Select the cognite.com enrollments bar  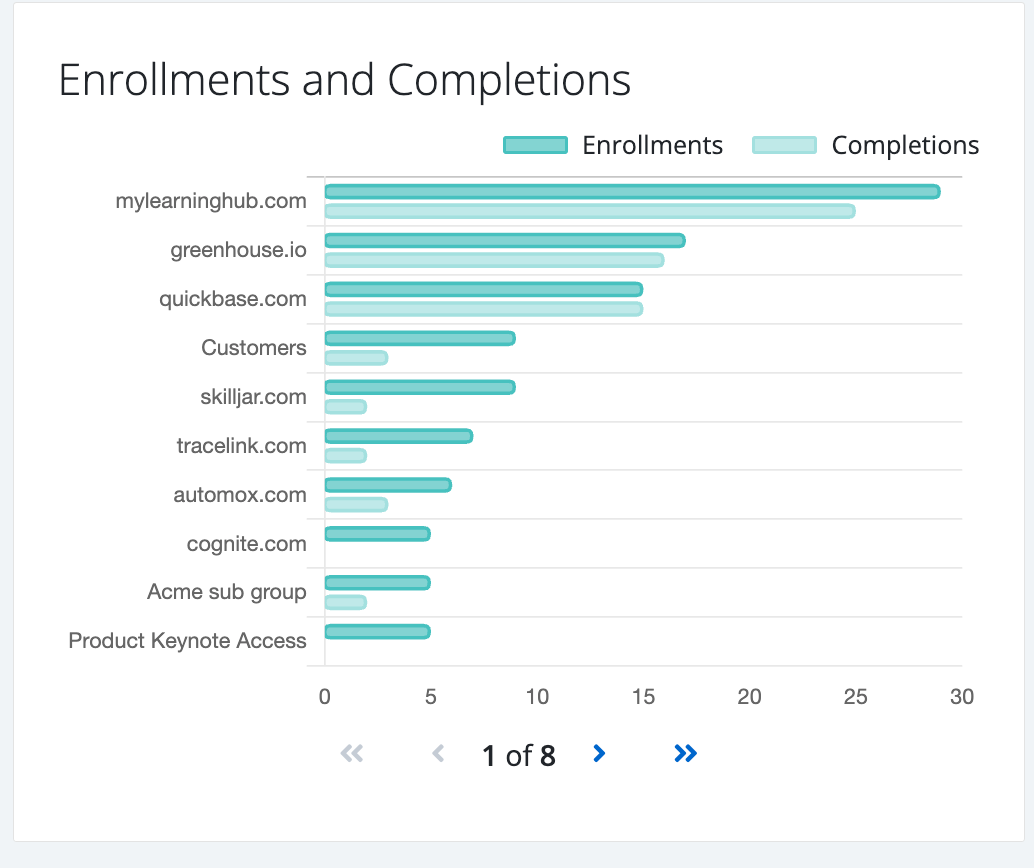tap(377, 534)
